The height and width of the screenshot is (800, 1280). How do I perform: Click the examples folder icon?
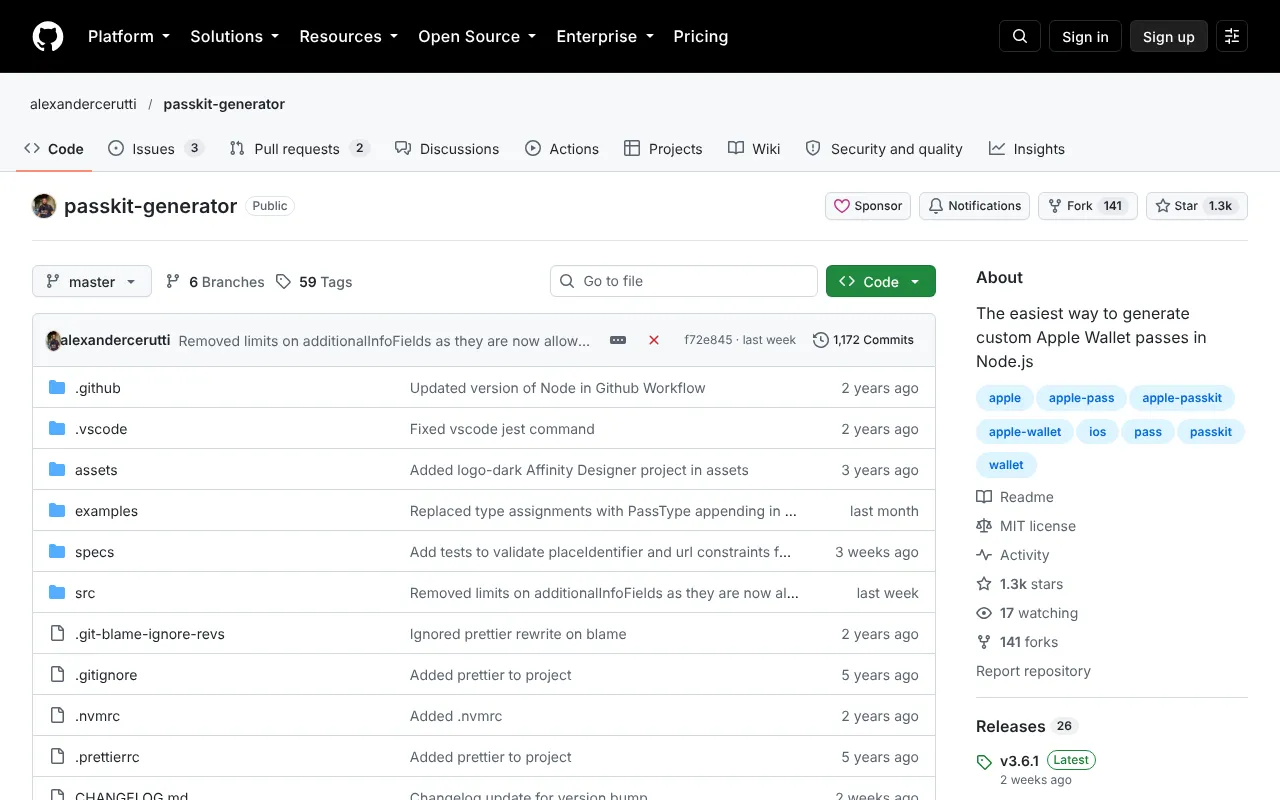57,511
